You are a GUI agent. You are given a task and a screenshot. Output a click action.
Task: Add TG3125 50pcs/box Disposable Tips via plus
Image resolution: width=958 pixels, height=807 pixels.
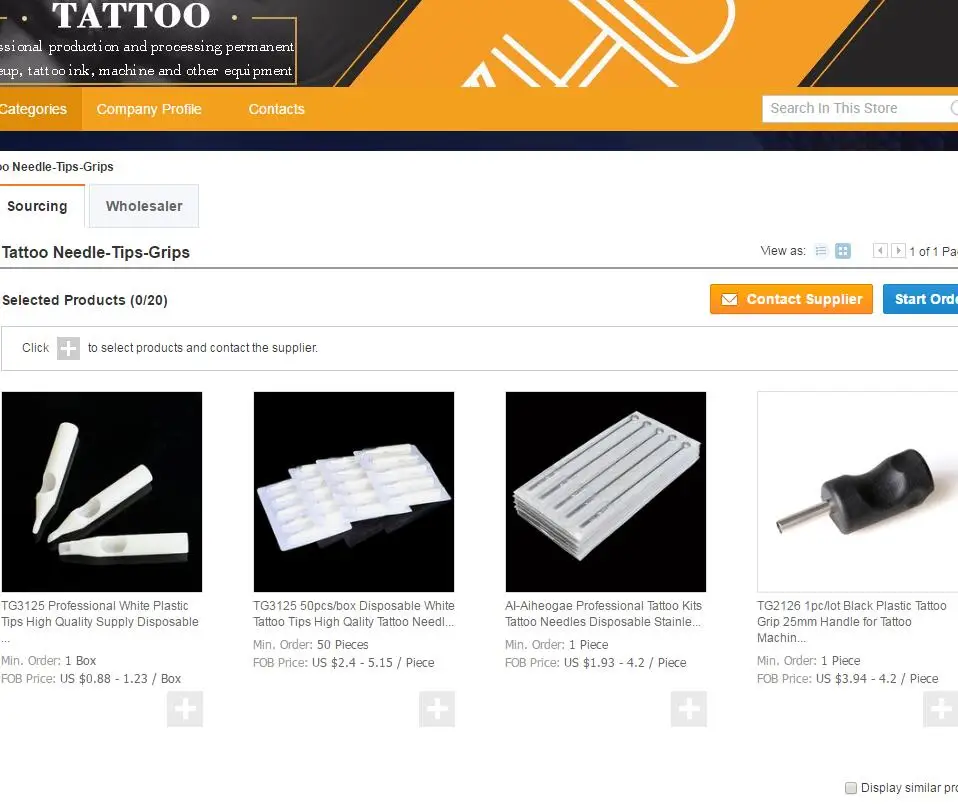(437, 709)
